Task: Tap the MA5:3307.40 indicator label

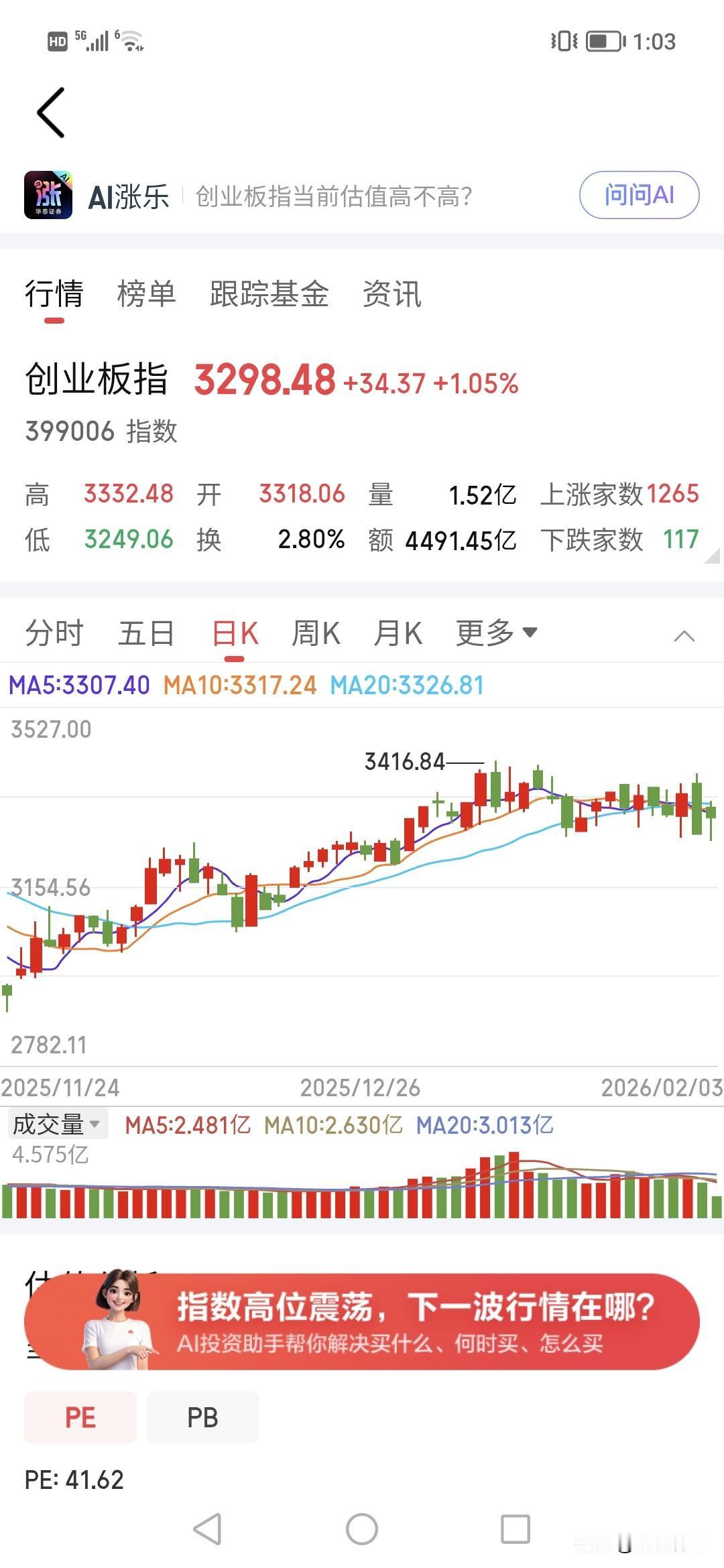Action: pos(79,685)
